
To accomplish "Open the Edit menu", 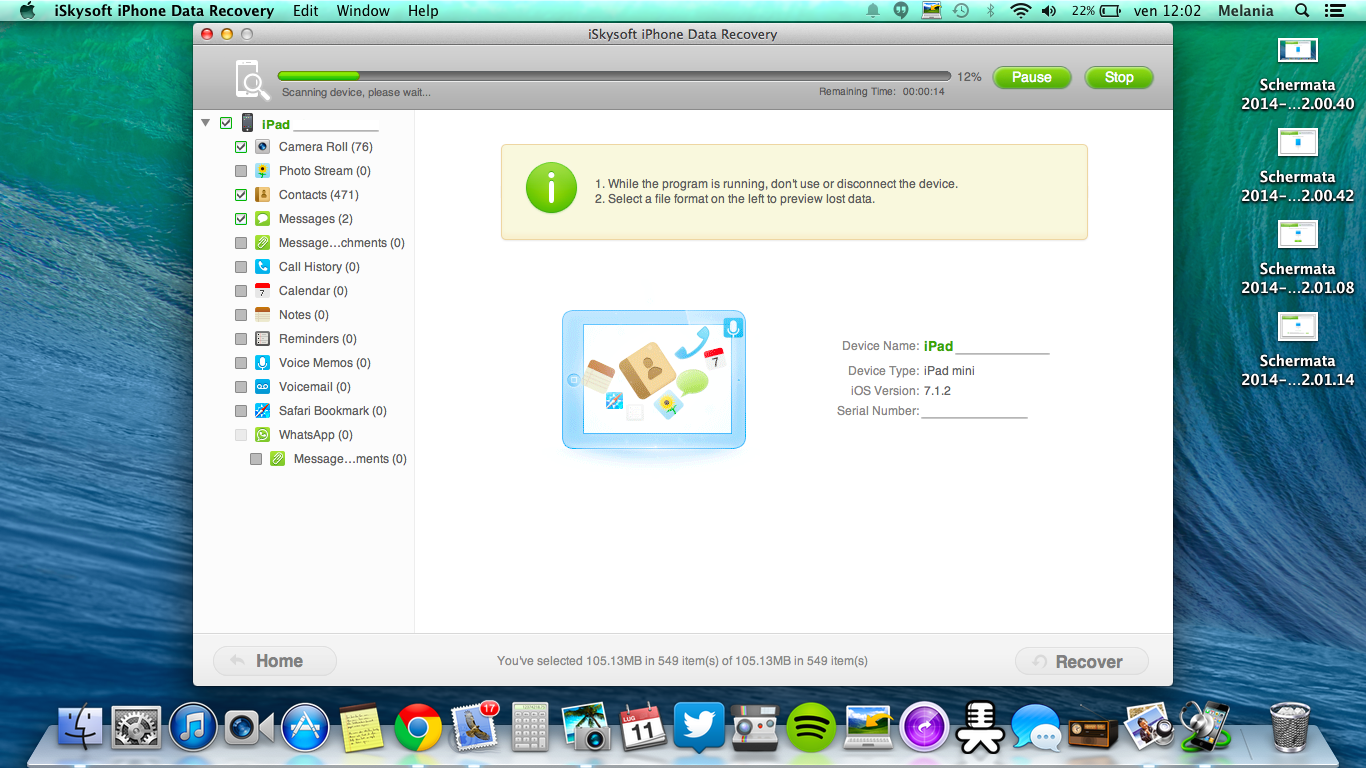I will (306, 11).
